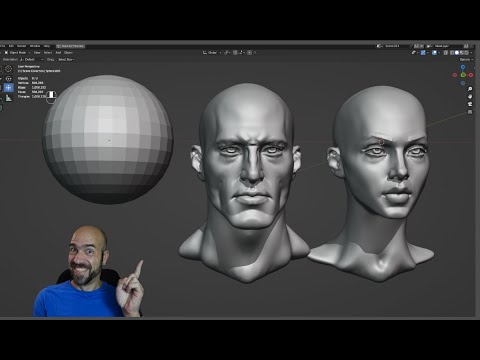Click the perspective/orthographic grid icon
Image resolution: width=480 pixels, height=360 pixels.
point(470,112)
